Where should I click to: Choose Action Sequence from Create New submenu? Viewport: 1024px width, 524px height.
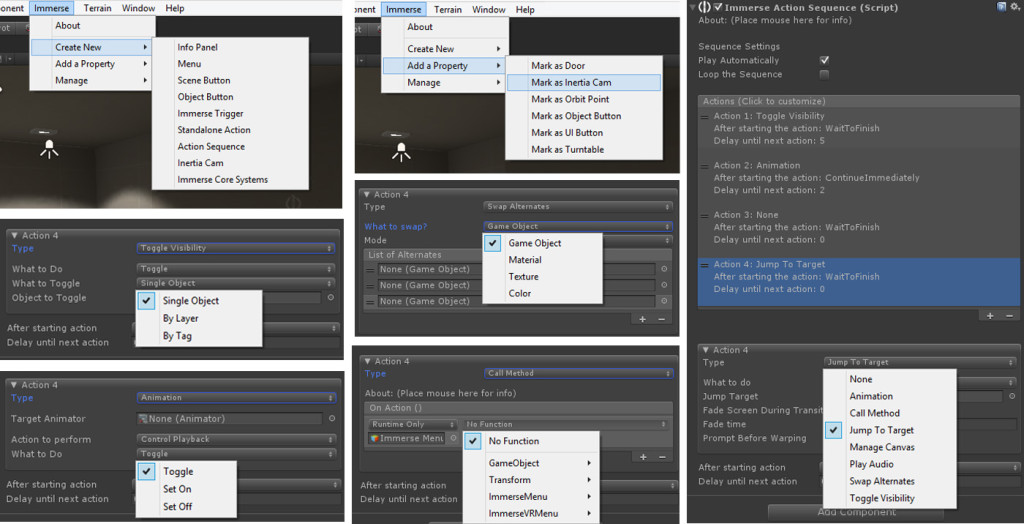(x=230, y=146)
